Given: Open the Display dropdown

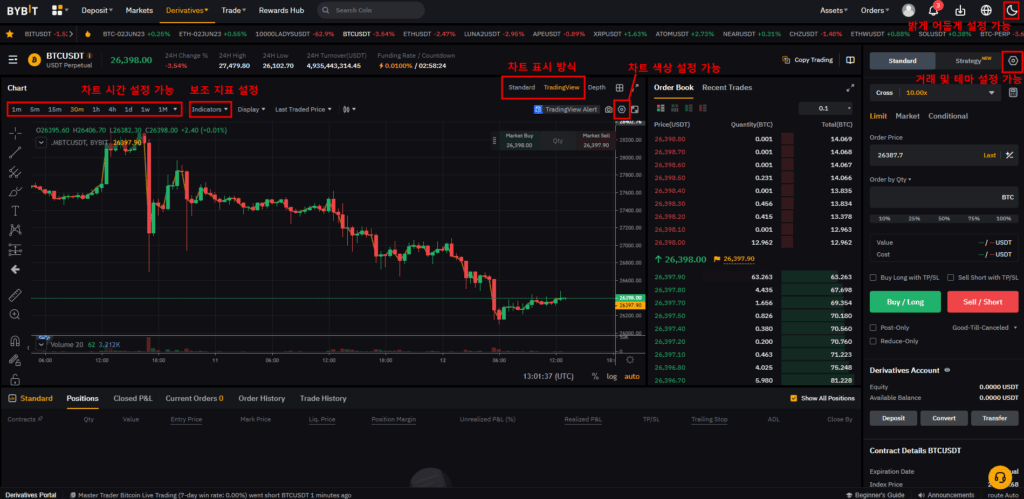Looking at the screenshot, I should (251, 109).
